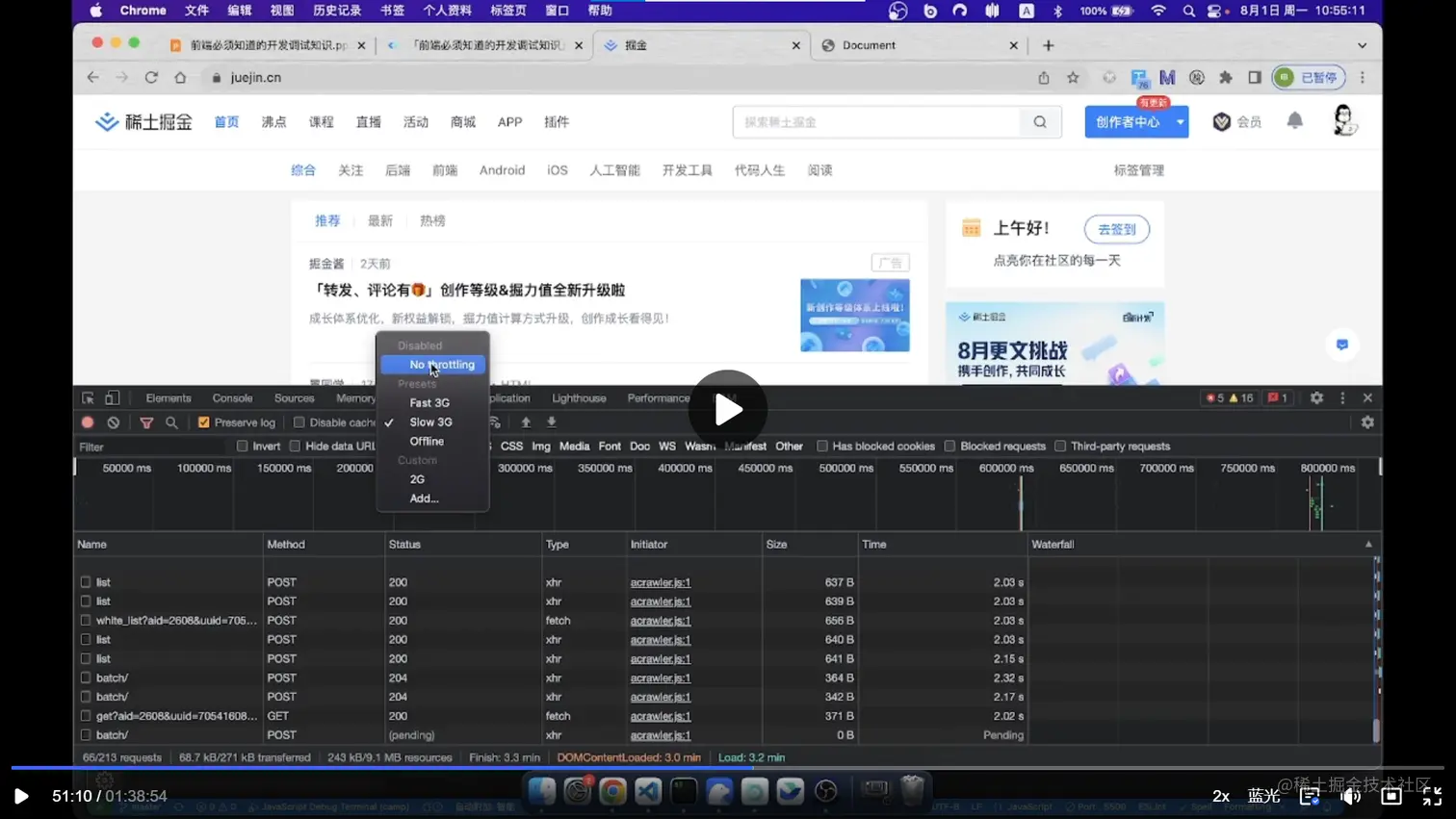This screenshot has width=1456, height=819.
Task: Open the macOS Control Center icon
Action: click(1214, 11)
